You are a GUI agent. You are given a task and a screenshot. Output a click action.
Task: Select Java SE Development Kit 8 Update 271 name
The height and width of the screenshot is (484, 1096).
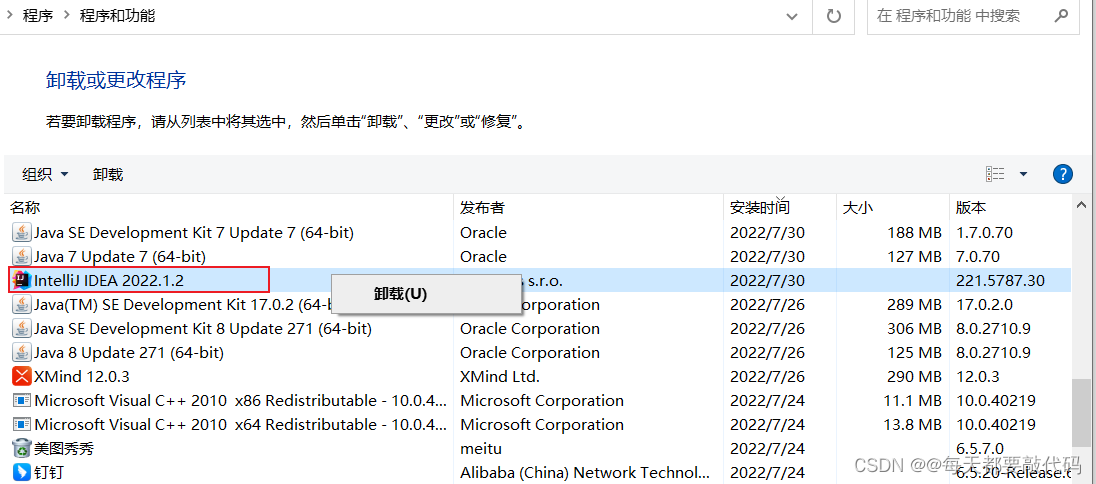(203, 328)
